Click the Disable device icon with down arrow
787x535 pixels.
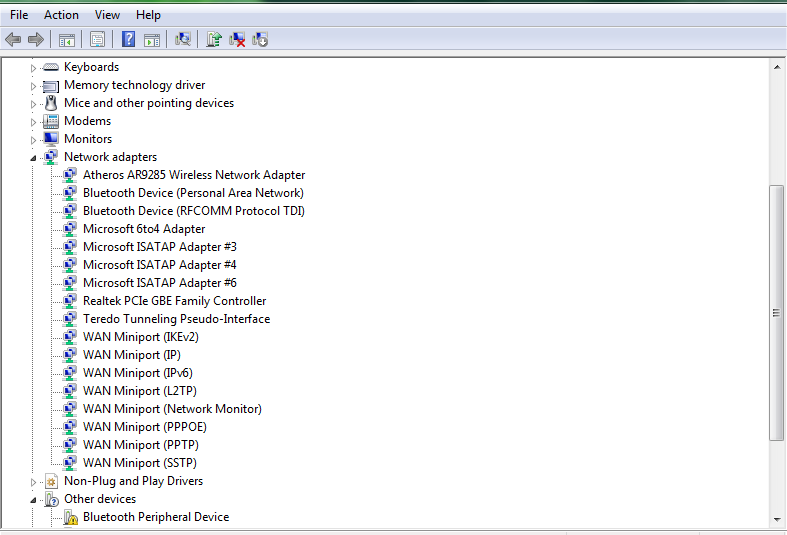pos(260,39)
